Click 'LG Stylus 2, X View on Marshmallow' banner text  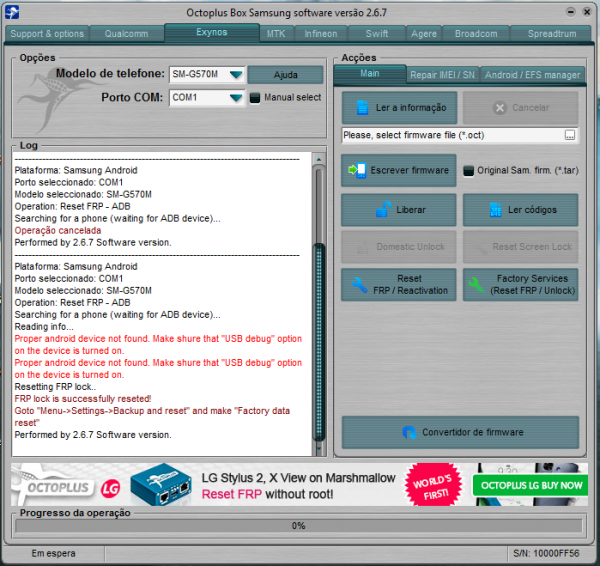pos(298,478)
